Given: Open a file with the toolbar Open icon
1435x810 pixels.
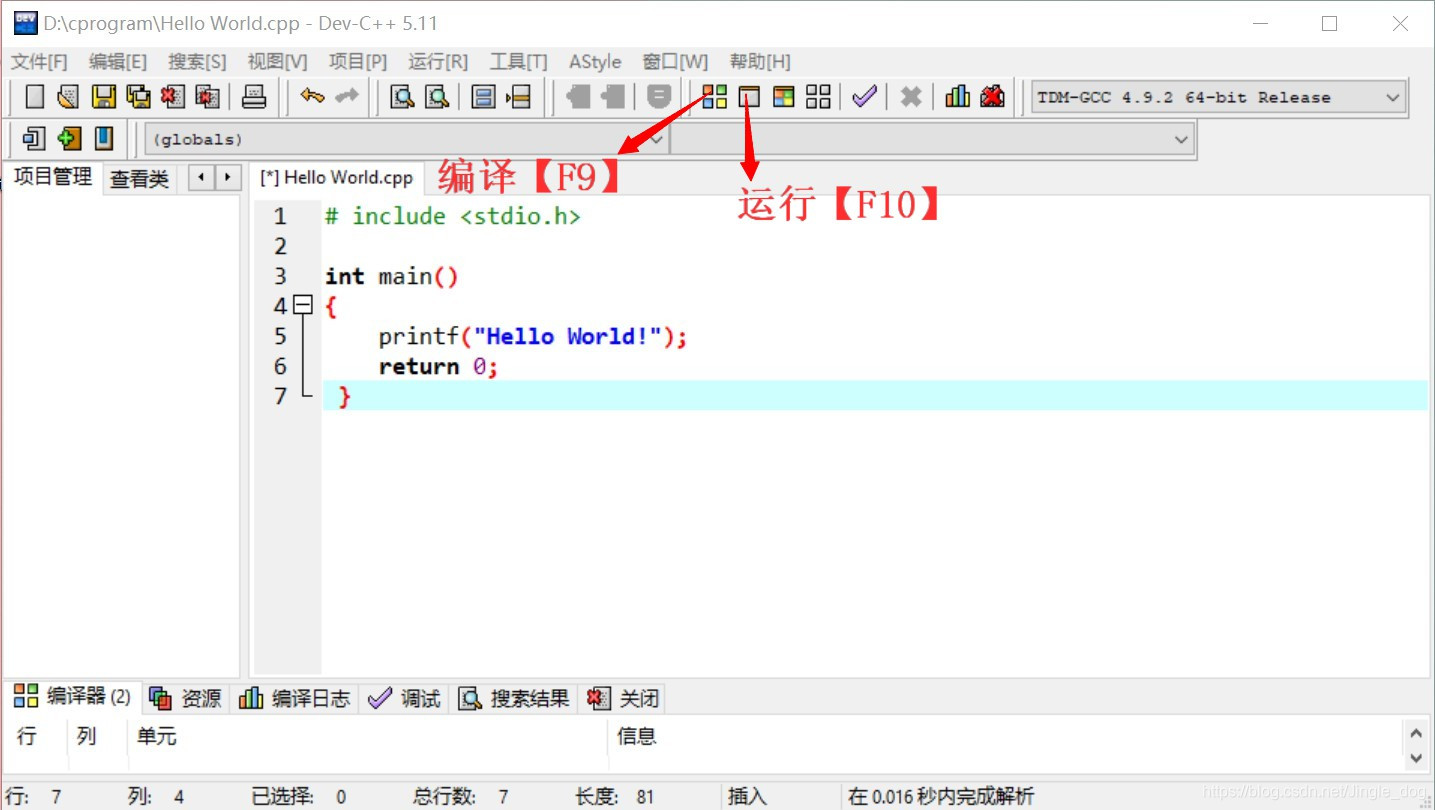Looking at the screenshot, I should coord(68,97).
